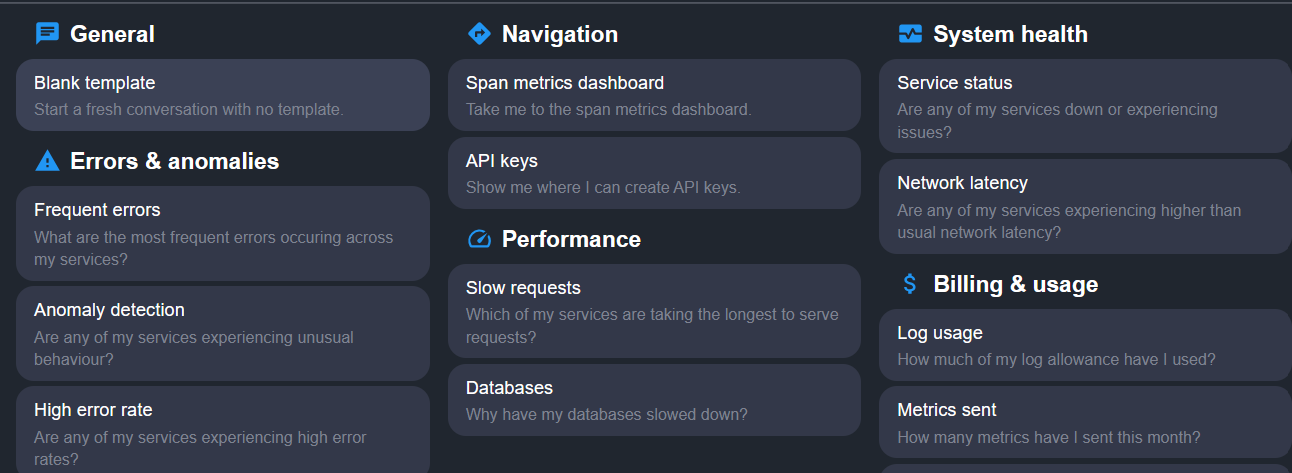The image size is (1292, 473).
Task: Open the Span metrics dashboard template
Action: click(654, 95)
